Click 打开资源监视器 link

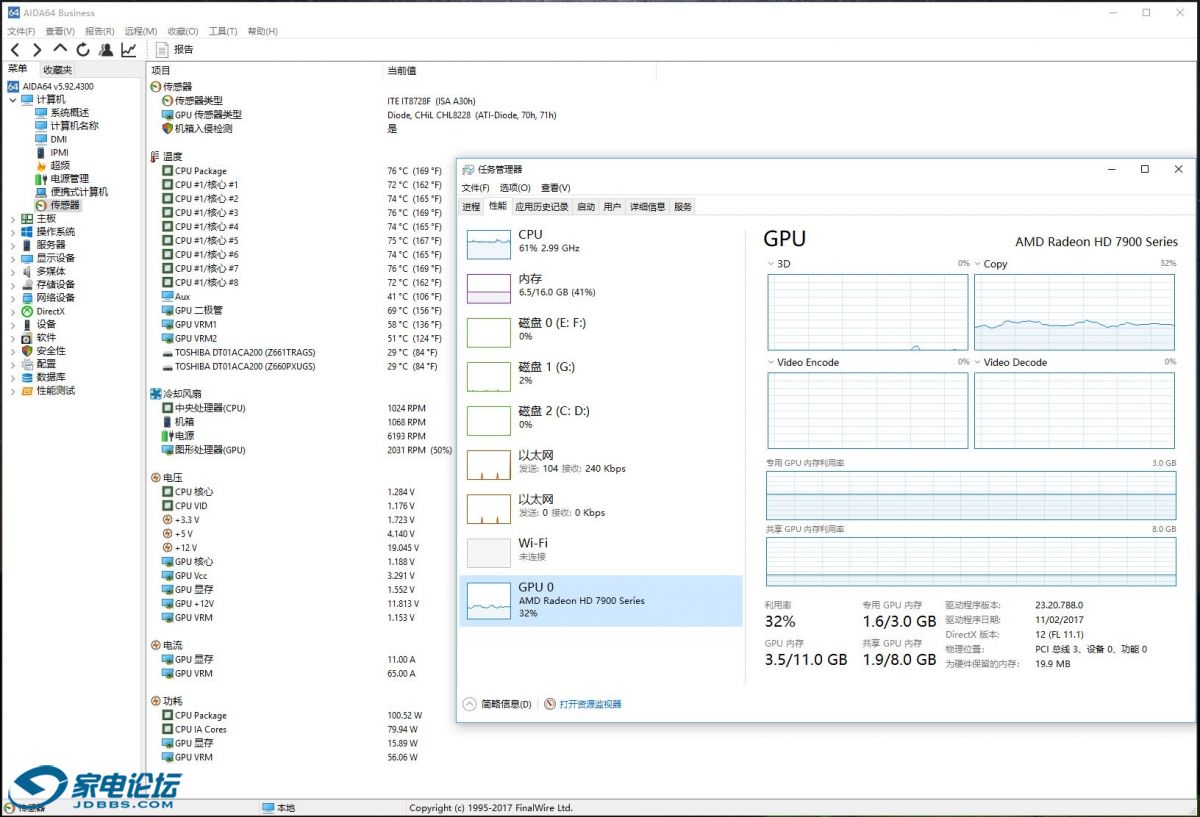[589, 704]
